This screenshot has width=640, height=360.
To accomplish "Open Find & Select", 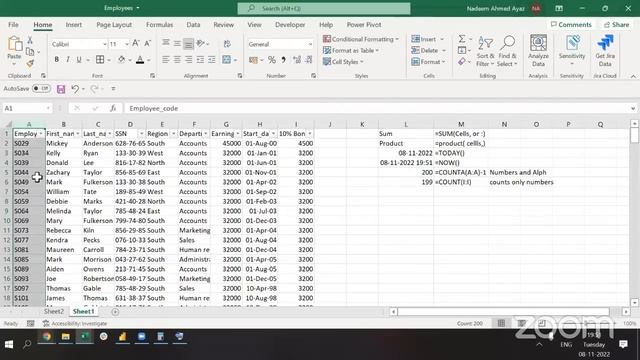I will [507, 51].
